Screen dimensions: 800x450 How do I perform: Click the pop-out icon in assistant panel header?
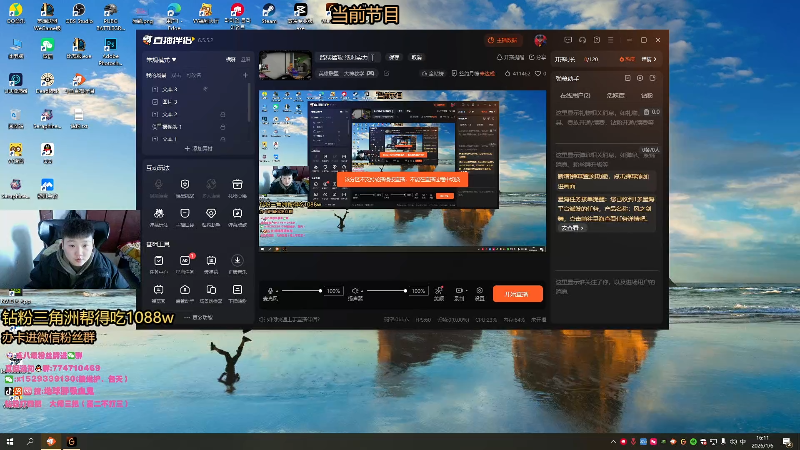(x=653, y=78)
